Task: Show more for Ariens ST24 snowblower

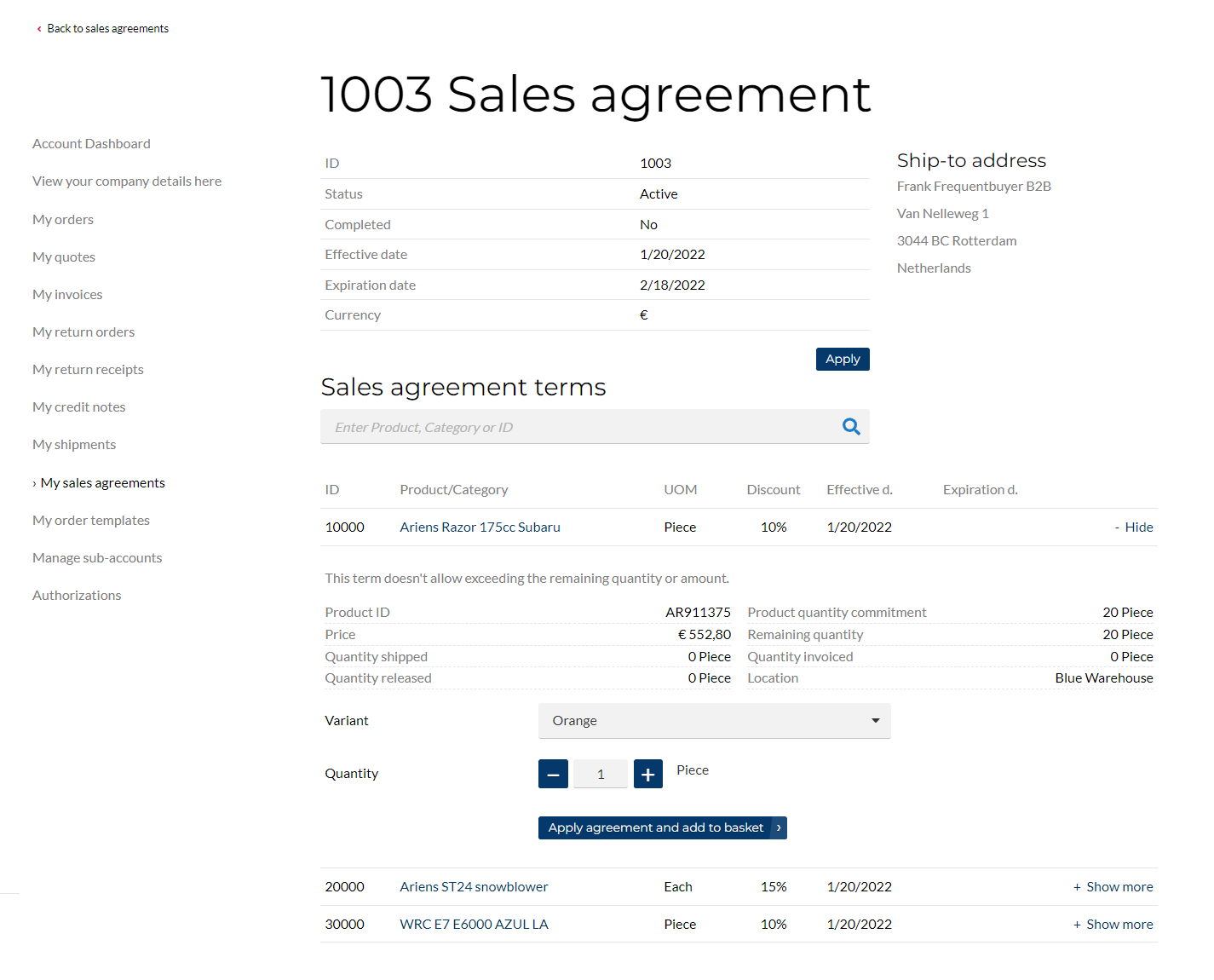Action: [1113, 887]
